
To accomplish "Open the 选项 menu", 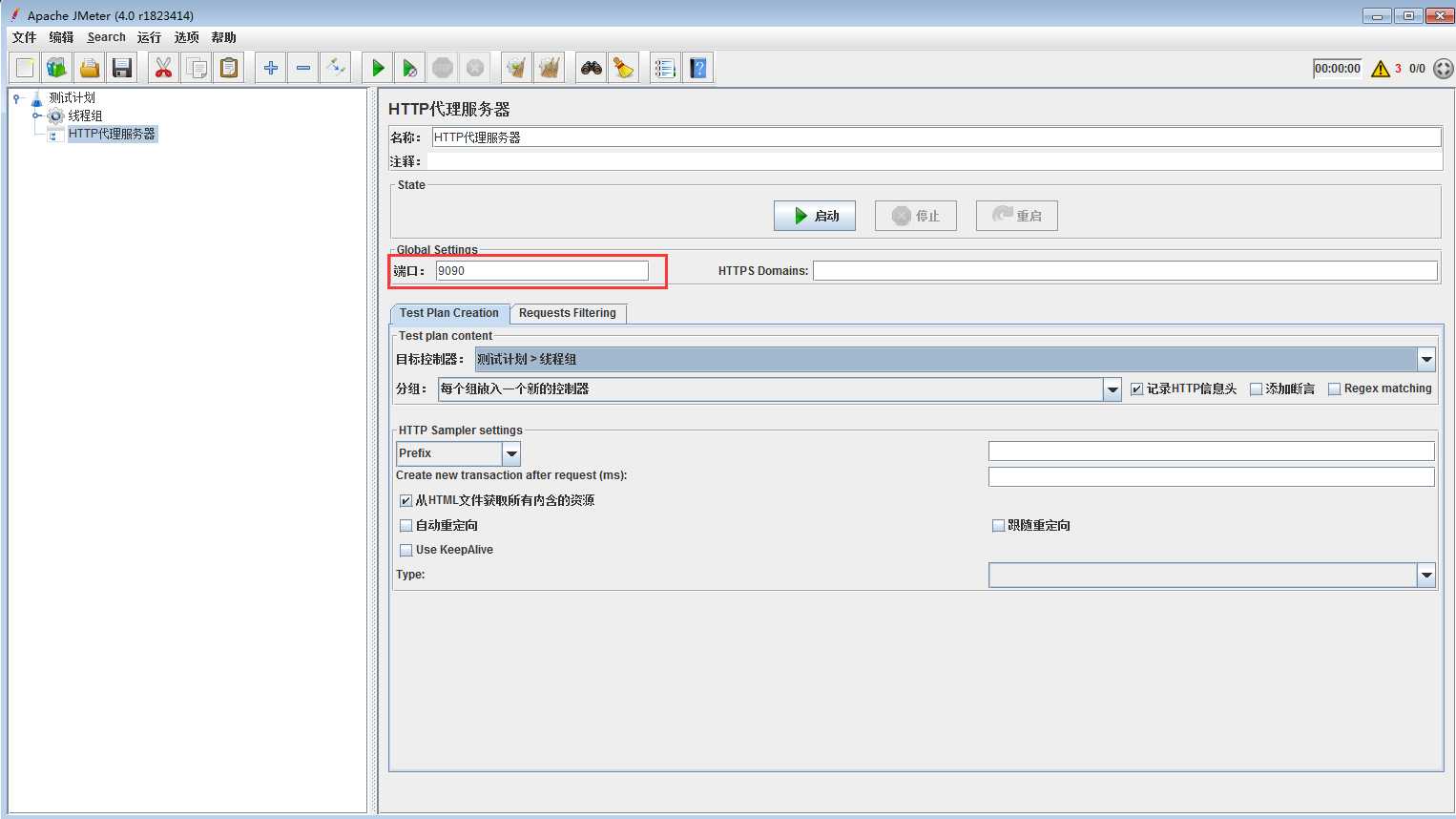I will tap(187, 37).
